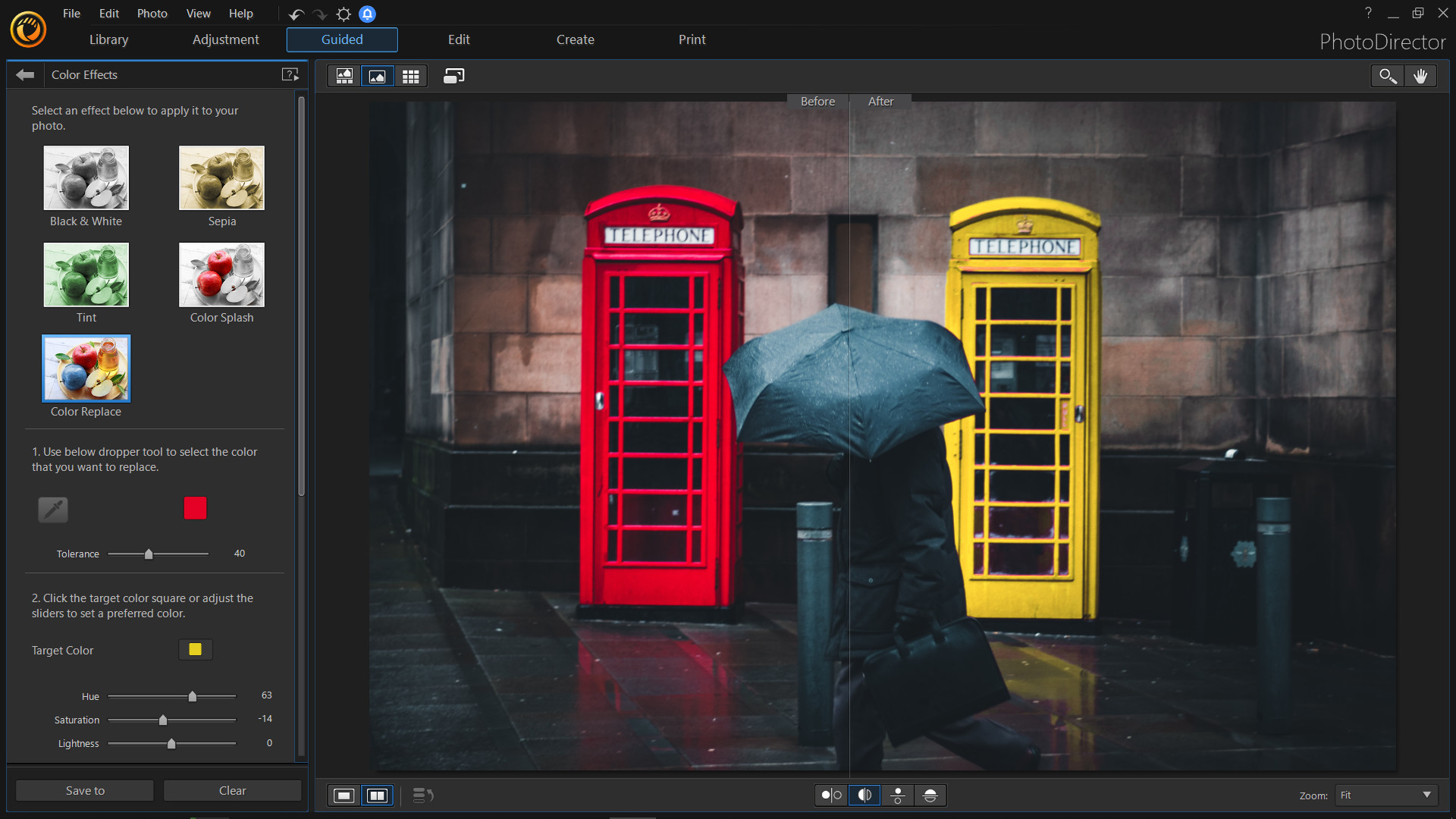Enable side-by-side before/after comparison mode

coord(377,795)
